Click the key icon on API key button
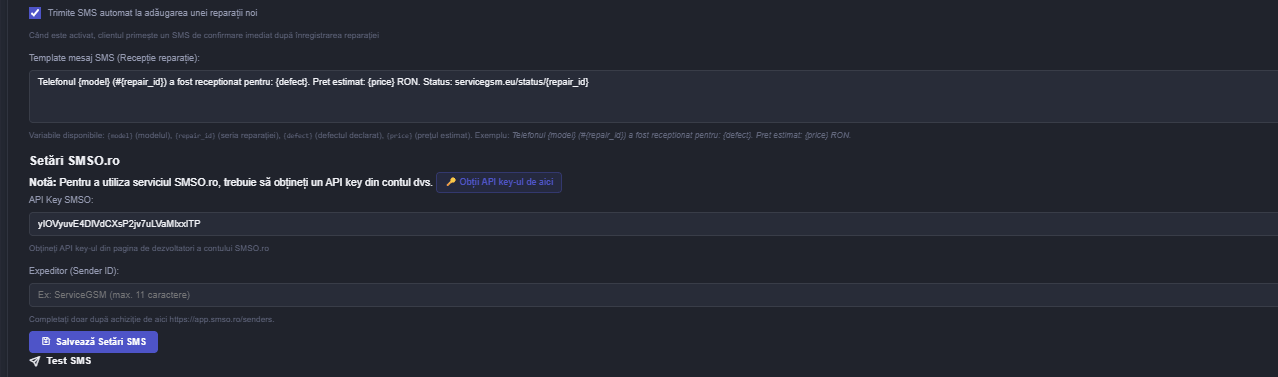 [x=451, y=182]
